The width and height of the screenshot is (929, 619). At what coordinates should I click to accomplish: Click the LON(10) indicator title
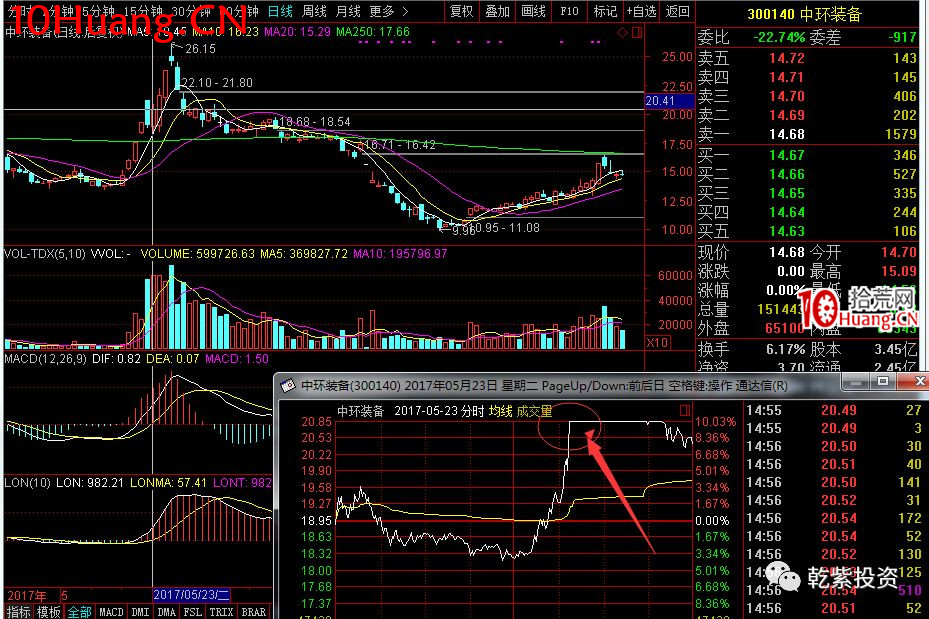pyautogui.click(x=28, y=483)
